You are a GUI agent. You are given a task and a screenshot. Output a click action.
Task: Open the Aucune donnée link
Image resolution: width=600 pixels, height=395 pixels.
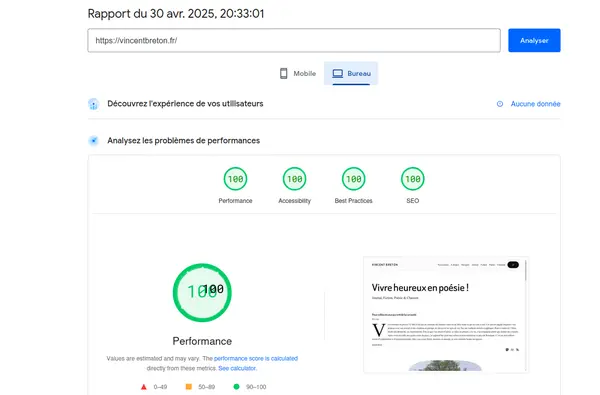tap(535, 104)
